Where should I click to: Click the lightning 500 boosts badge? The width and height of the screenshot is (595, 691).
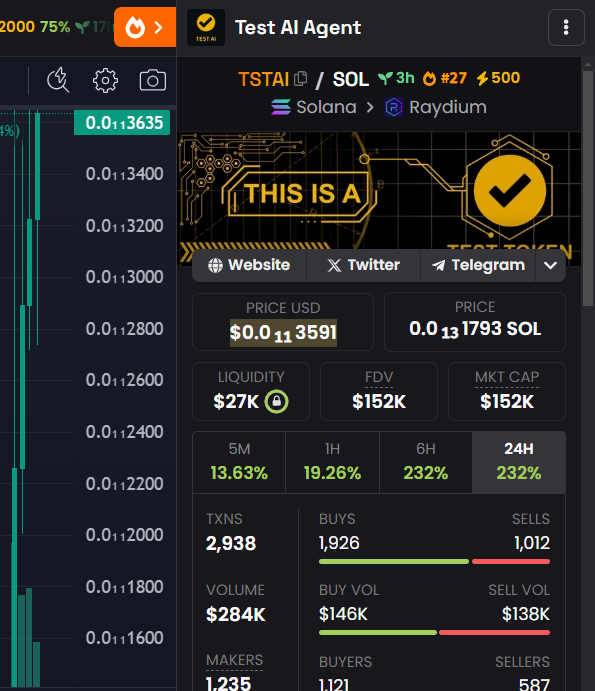498,78
